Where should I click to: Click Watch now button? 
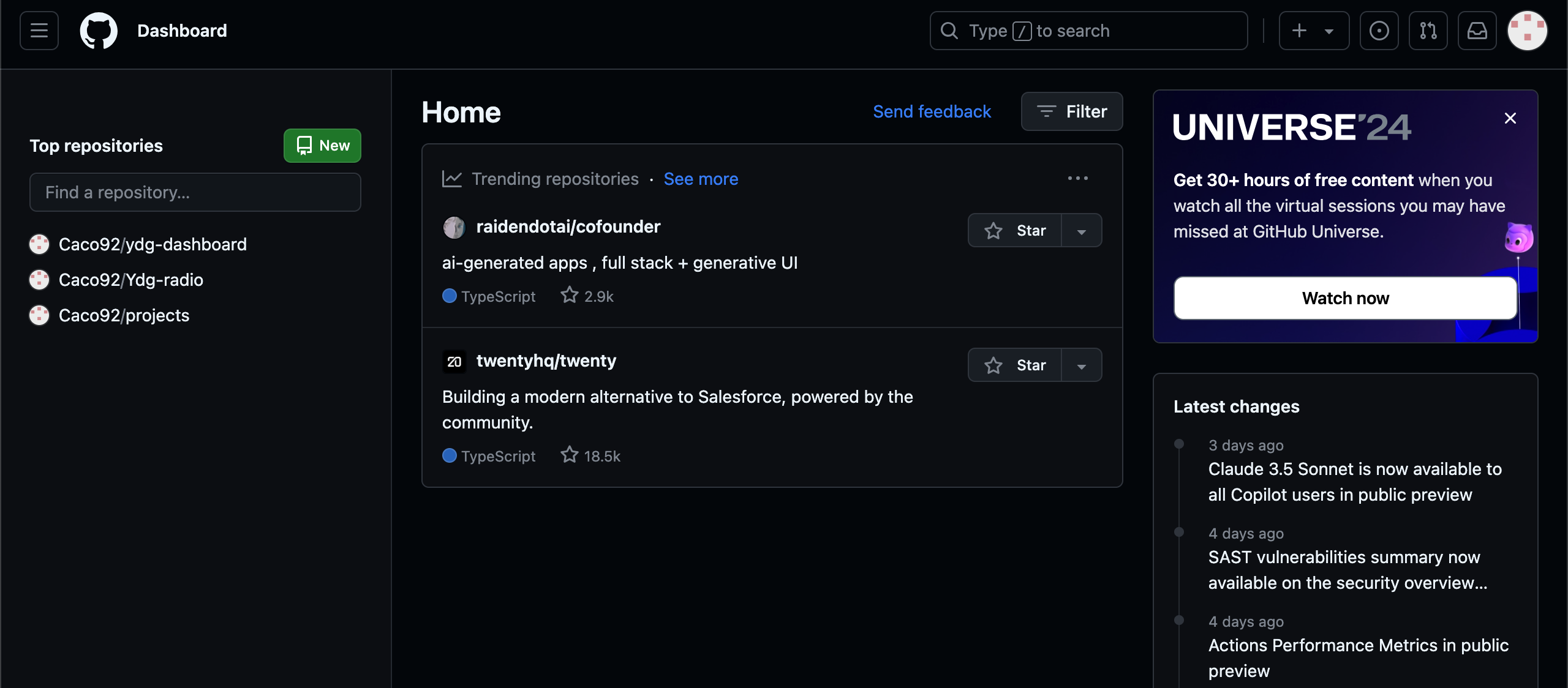coord(1346,298)
